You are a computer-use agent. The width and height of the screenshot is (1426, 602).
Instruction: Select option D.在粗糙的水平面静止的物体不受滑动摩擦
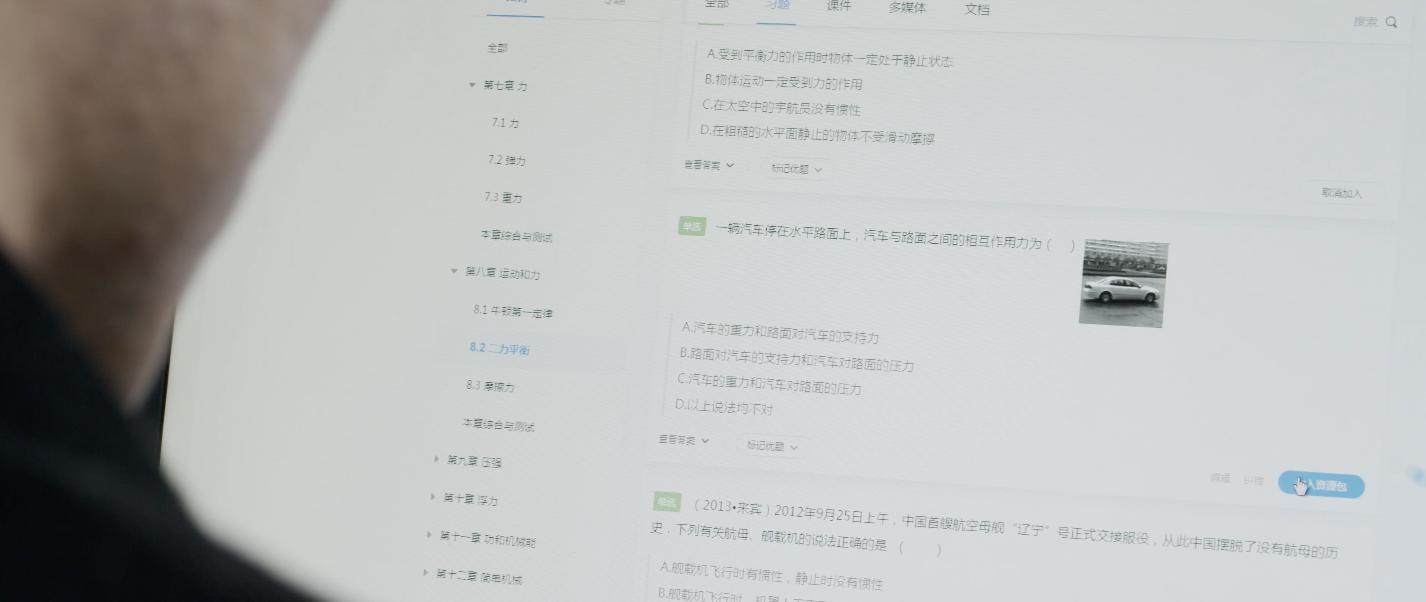(816, 134)
